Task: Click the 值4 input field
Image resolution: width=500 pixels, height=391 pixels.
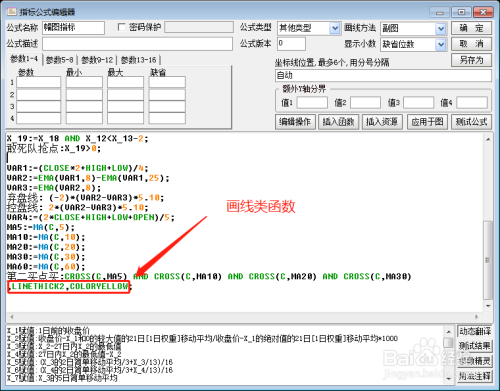Action: pos(472,103)
